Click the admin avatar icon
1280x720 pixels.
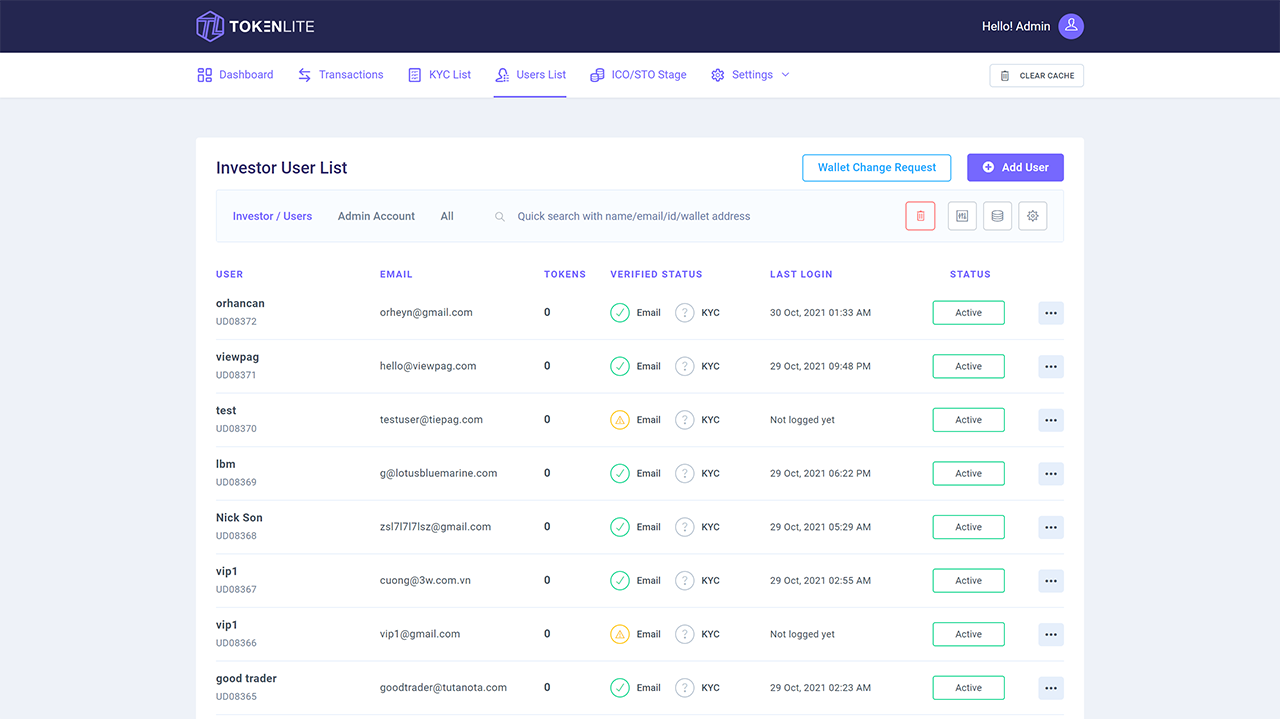tap(1070, 26)
